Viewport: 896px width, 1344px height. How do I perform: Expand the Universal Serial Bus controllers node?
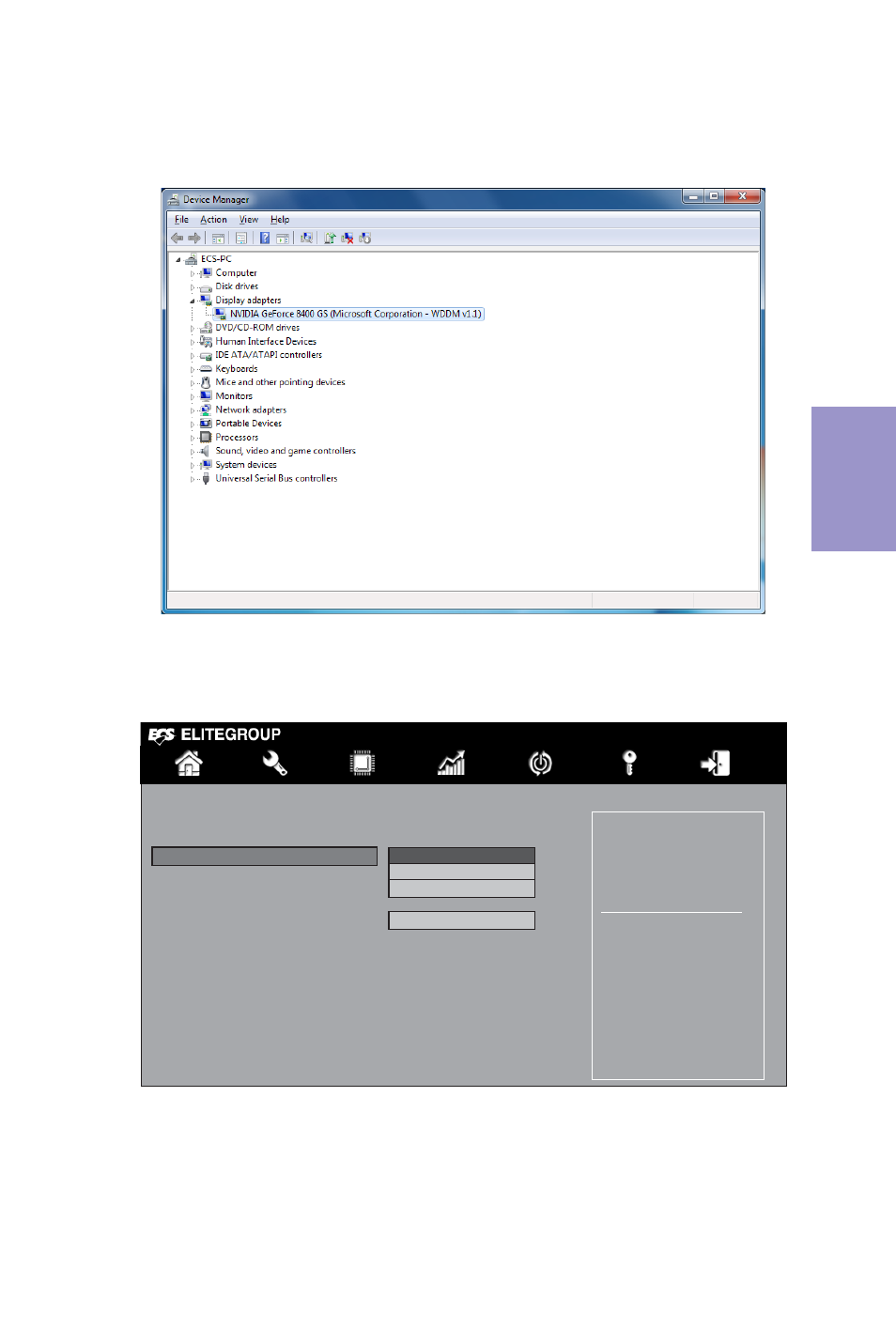(193, 479)
